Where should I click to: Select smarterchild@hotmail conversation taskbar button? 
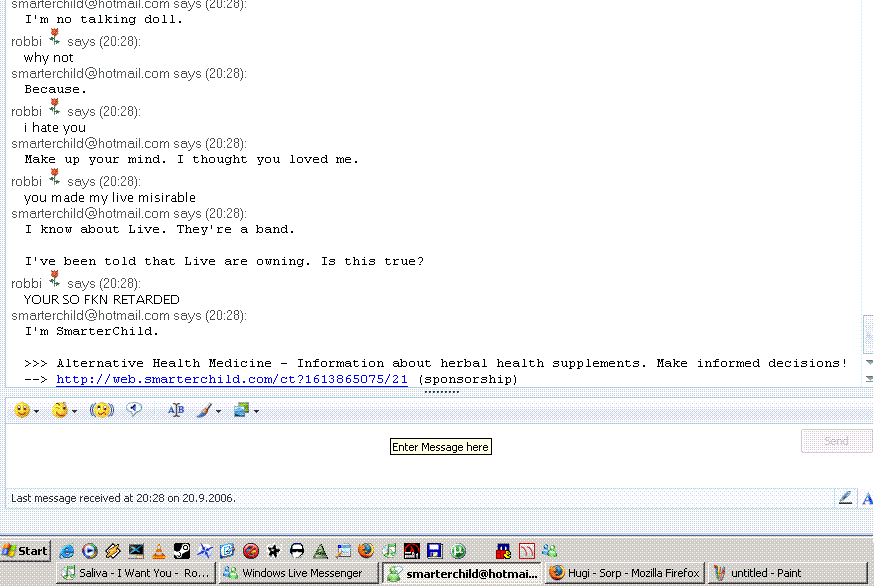point(461,574)
